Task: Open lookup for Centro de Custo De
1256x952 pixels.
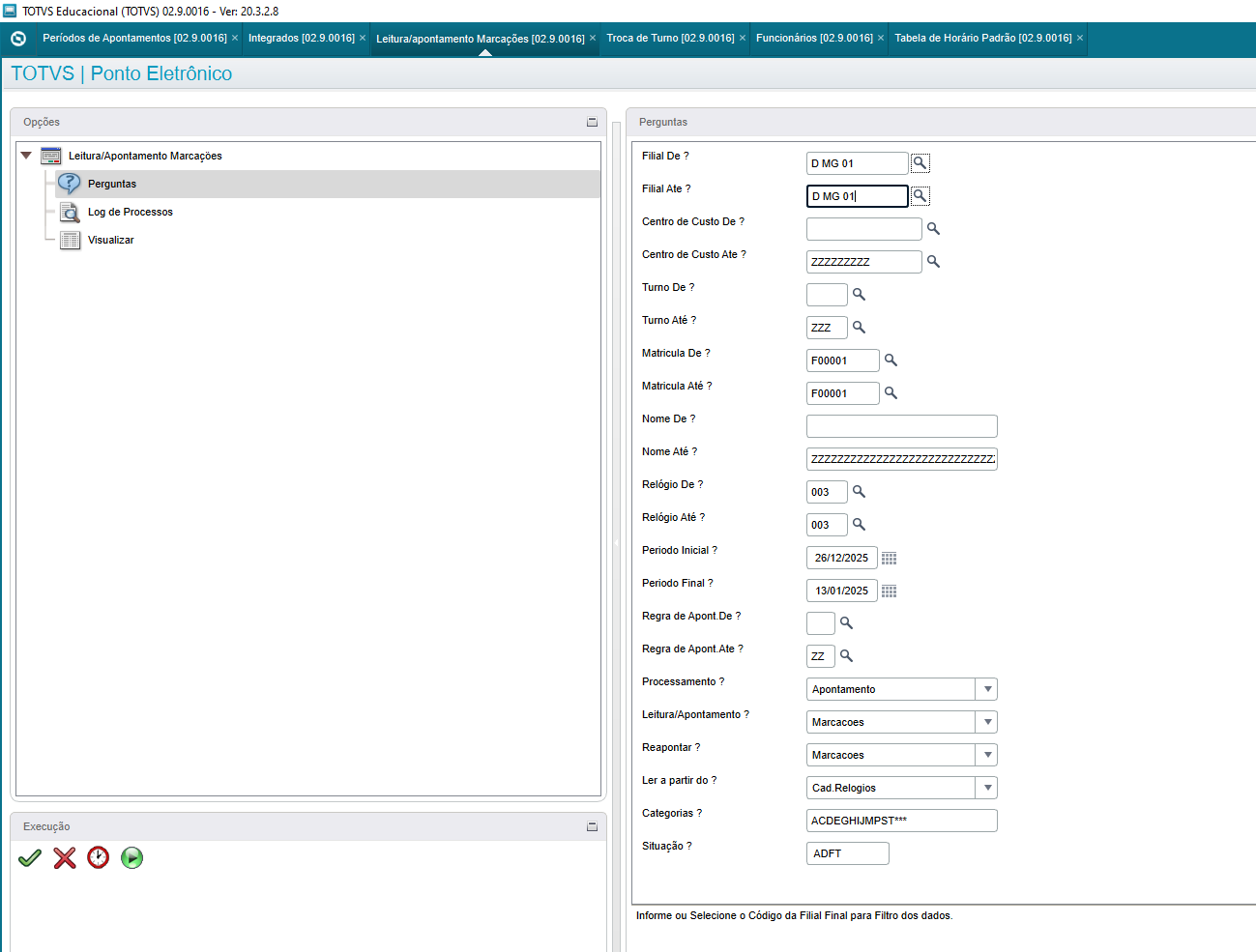Action: coord(933,229)
